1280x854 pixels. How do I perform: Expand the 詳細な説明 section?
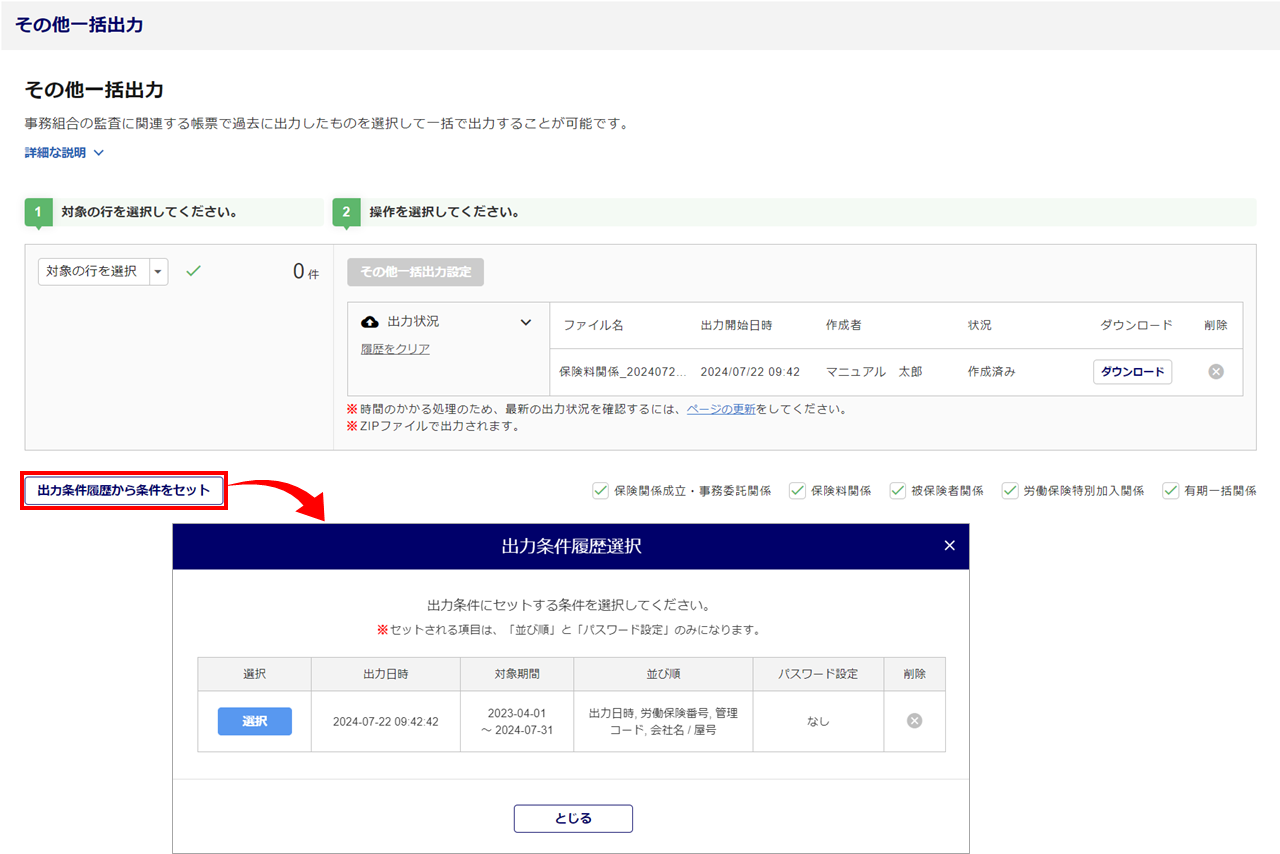(64, 153)
